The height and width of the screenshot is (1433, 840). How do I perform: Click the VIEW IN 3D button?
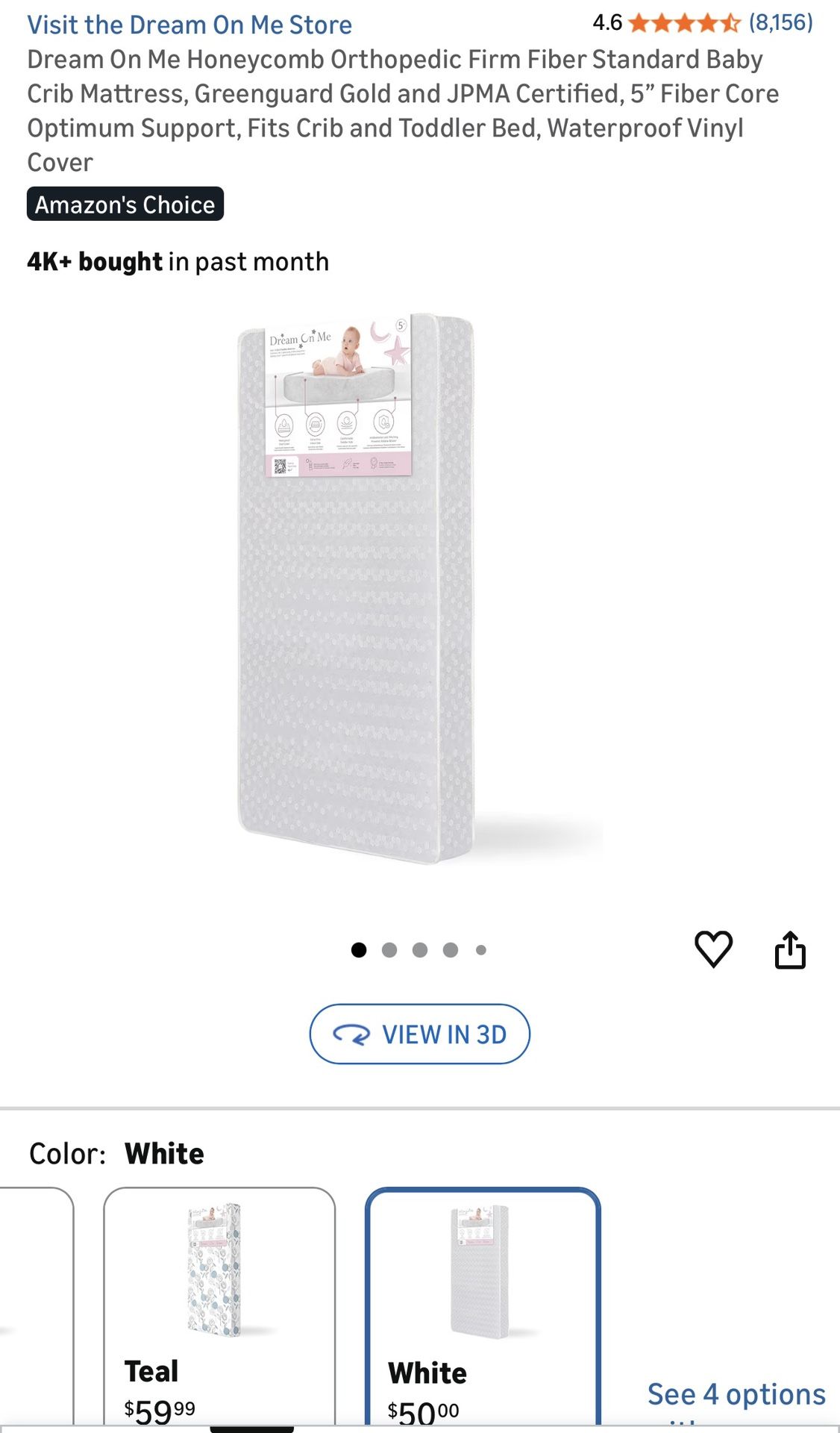pyautogui.click(x=420, y=1034)
